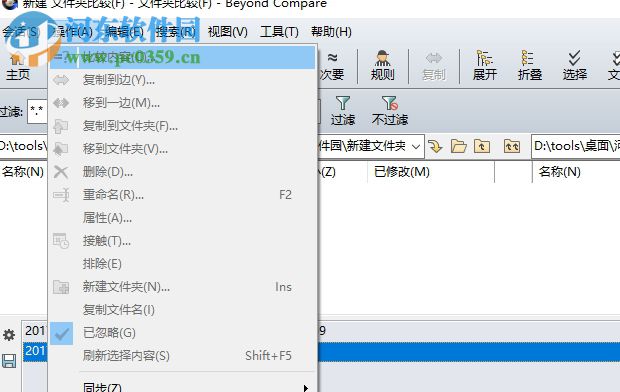This screenshot has height=392, width=620.
Task: Click the Copy (复制) toolbar icon
Action: (x=434, y=66)
